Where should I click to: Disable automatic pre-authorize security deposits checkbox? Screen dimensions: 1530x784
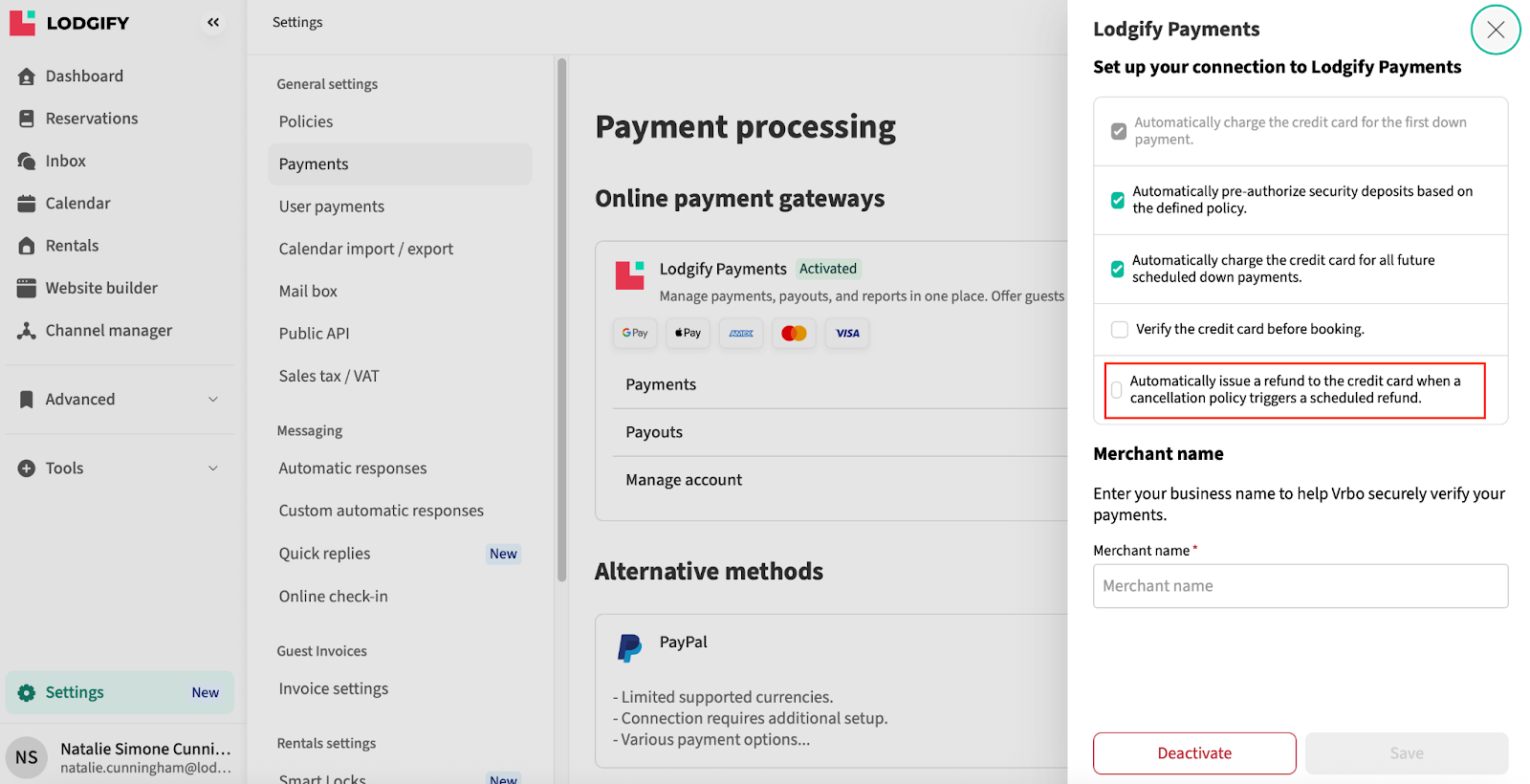coord(1117,200)
